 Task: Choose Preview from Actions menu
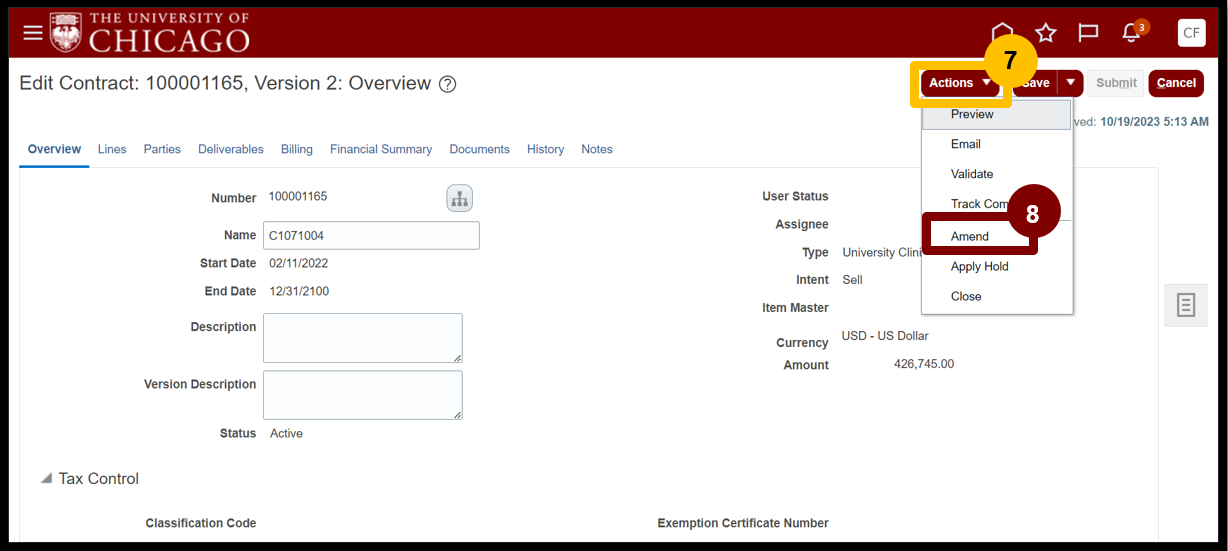(997, 114)
